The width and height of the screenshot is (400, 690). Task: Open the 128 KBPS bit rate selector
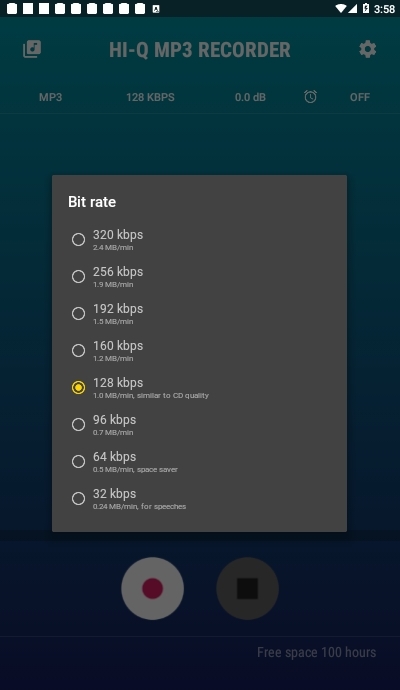(150, 97)
